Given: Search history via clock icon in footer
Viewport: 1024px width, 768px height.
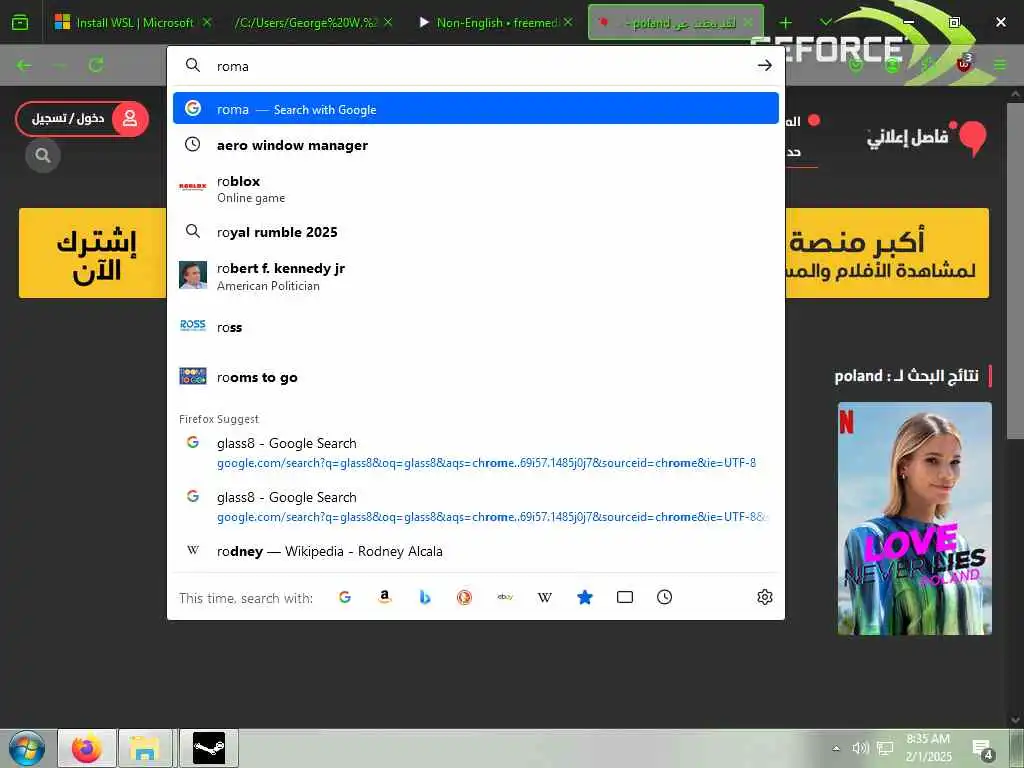Looking at the screenshot, I should [x=665, y=597].
